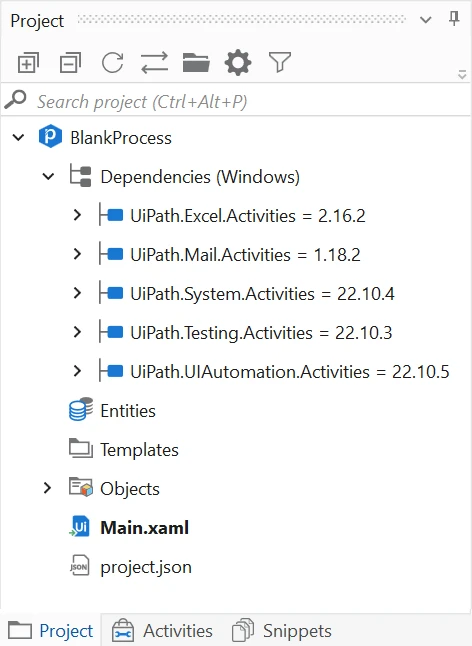This screenshot has height=646, width=472.
Task: Click the Collapse All toolbar icon
Action: 70,63
